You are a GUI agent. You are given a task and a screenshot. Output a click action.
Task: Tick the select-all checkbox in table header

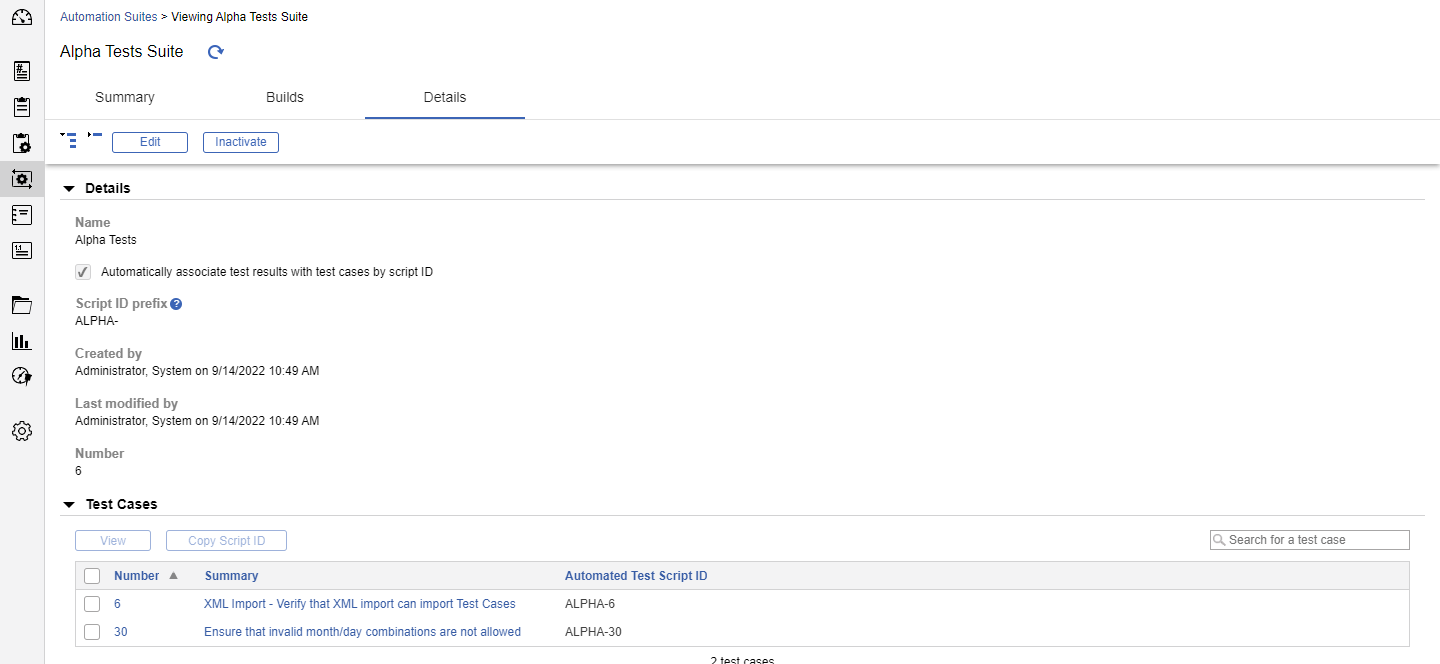pos(92,576)
